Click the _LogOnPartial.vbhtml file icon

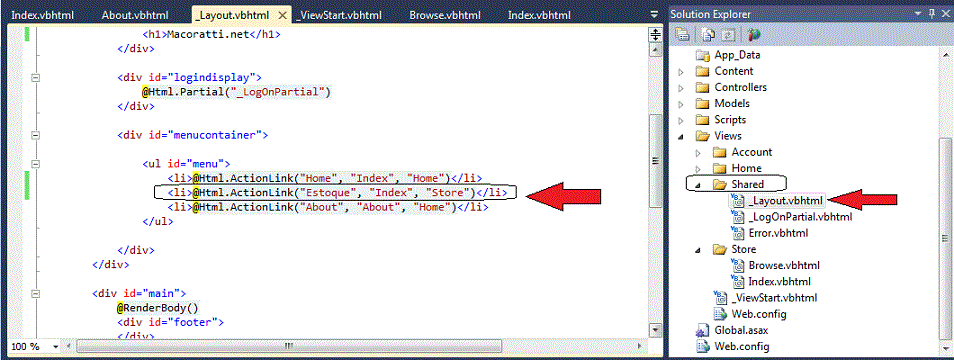[x=737, y=216]
